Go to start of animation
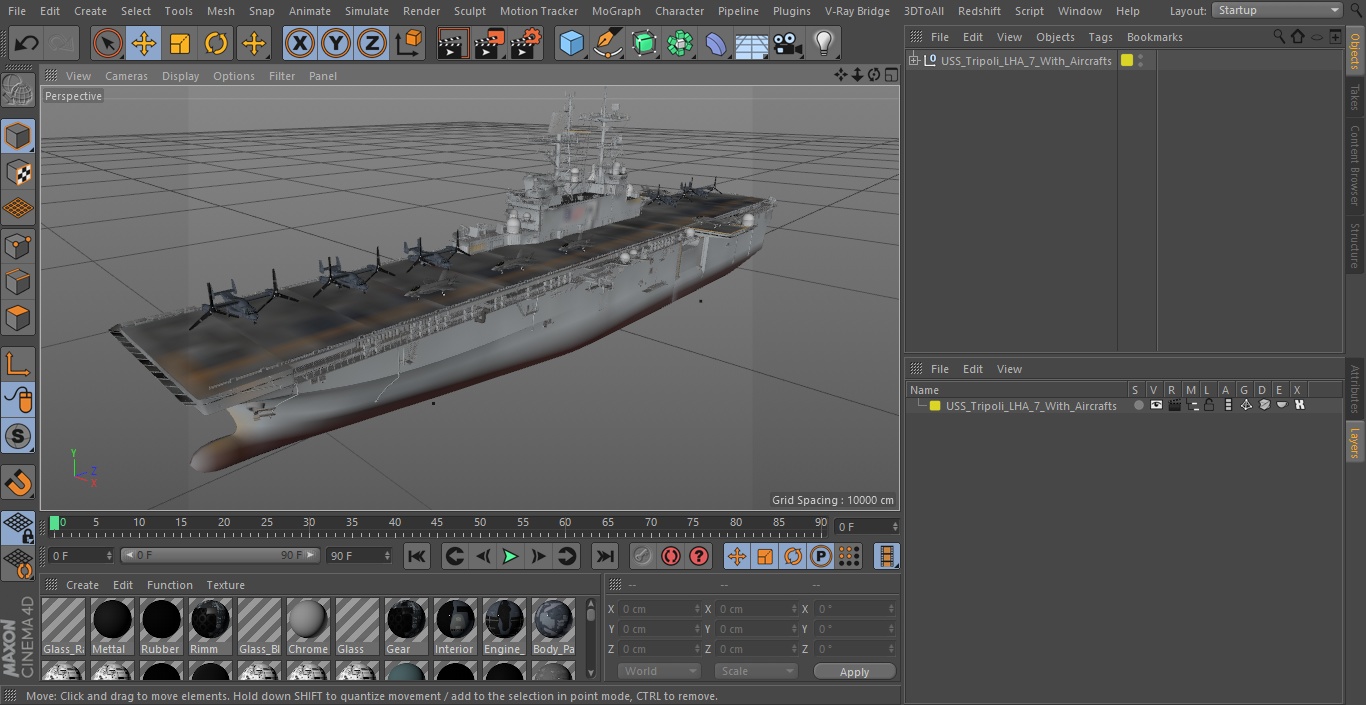 click(x=417, y=556)
